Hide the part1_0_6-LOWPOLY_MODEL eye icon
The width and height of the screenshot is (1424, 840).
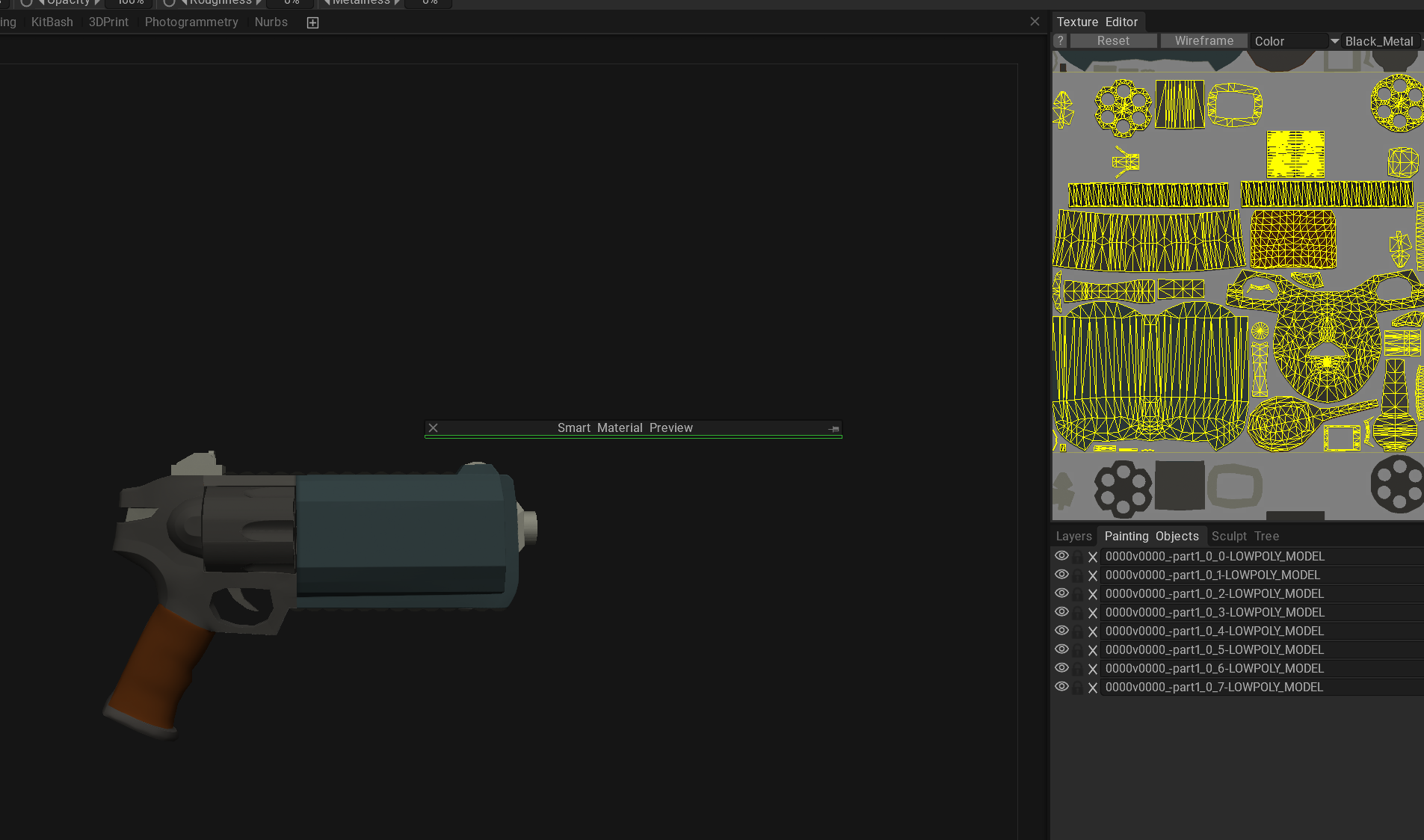(1061, 668)
